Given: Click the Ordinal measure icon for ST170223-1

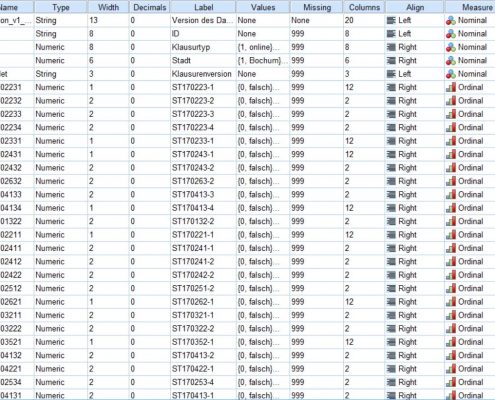Looking at the screenshot, I should click(451, 88).
